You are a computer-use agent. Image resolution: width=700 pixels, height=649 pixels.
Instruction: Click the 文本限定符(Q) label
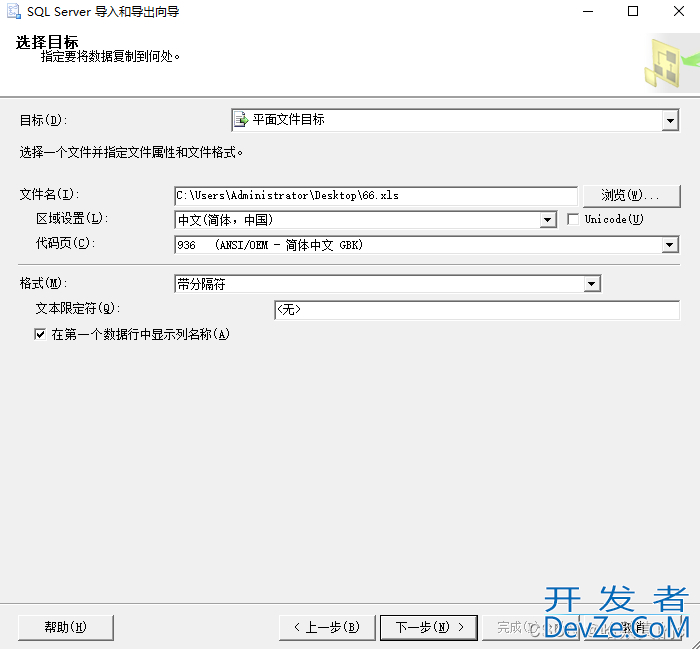click(x=78, y=308)
